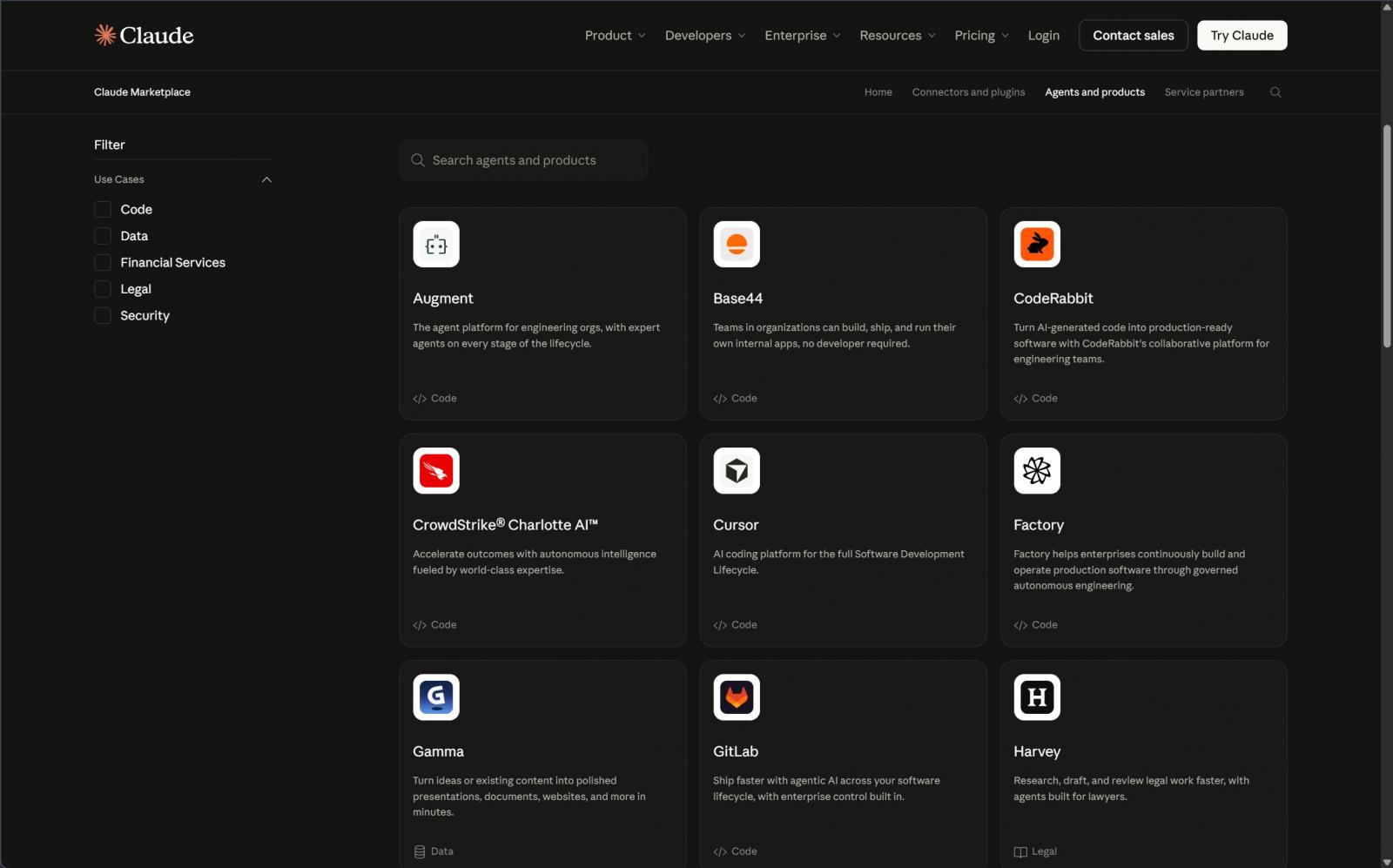Open the Service partners tab

[x=1204, y=92]
